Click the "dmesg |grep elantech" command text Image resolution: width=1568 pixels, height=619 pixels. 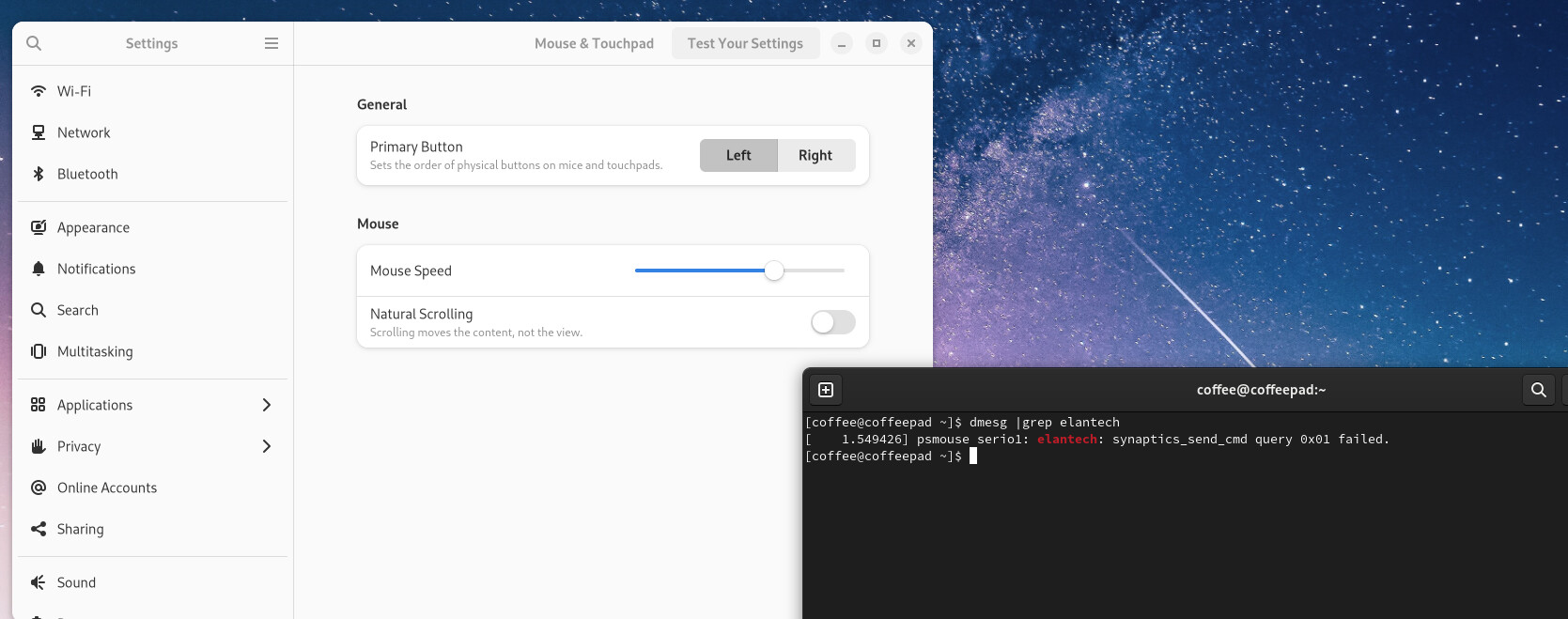[1045, 422]
